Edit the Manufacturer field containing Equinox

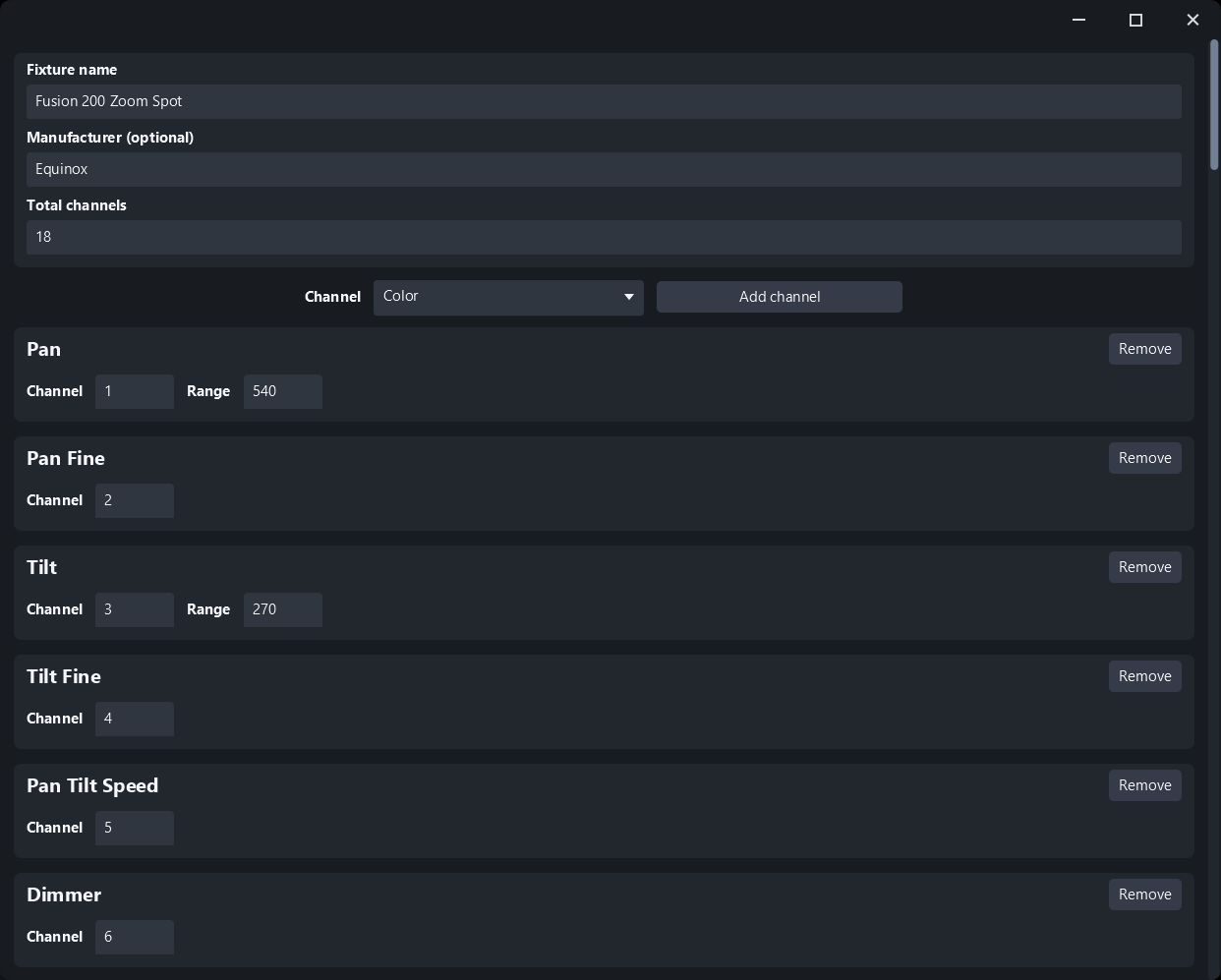pyautogui.click(x=604, y=169)
